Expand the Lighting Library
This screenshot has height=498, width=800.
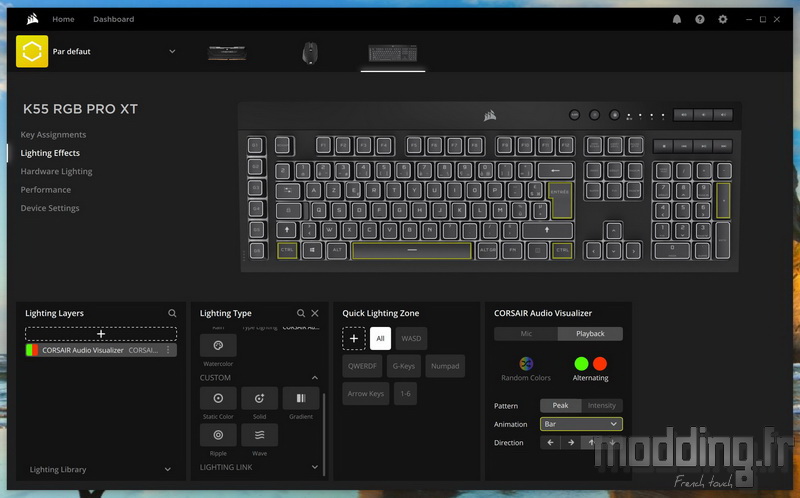167,469
